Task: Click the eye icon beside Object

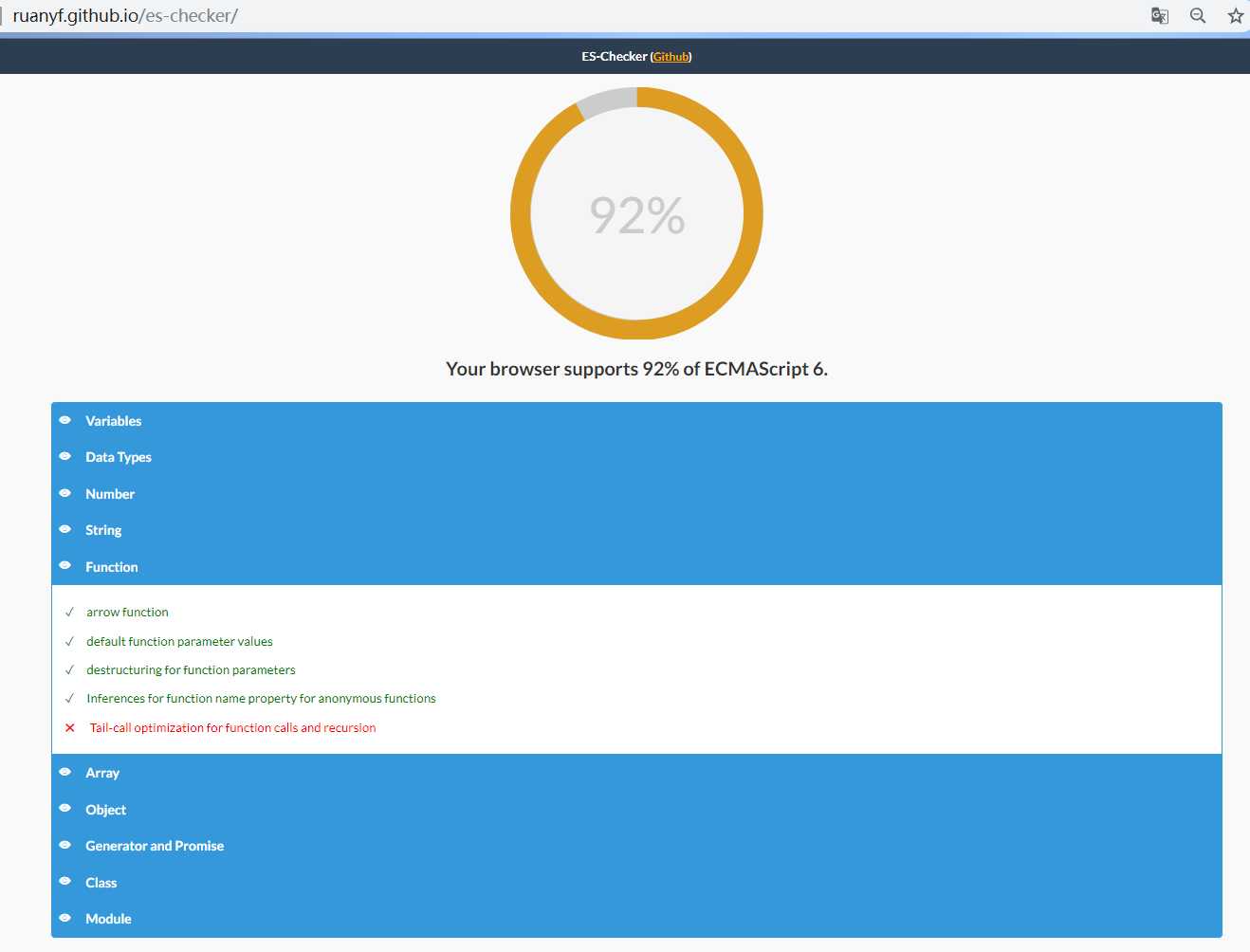Action: [65, 808]
